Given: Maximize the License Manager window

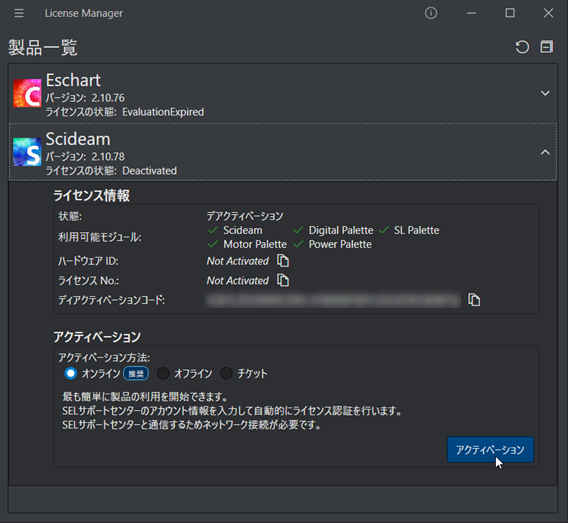Looking at the screenshot, I should coord(510,13).
